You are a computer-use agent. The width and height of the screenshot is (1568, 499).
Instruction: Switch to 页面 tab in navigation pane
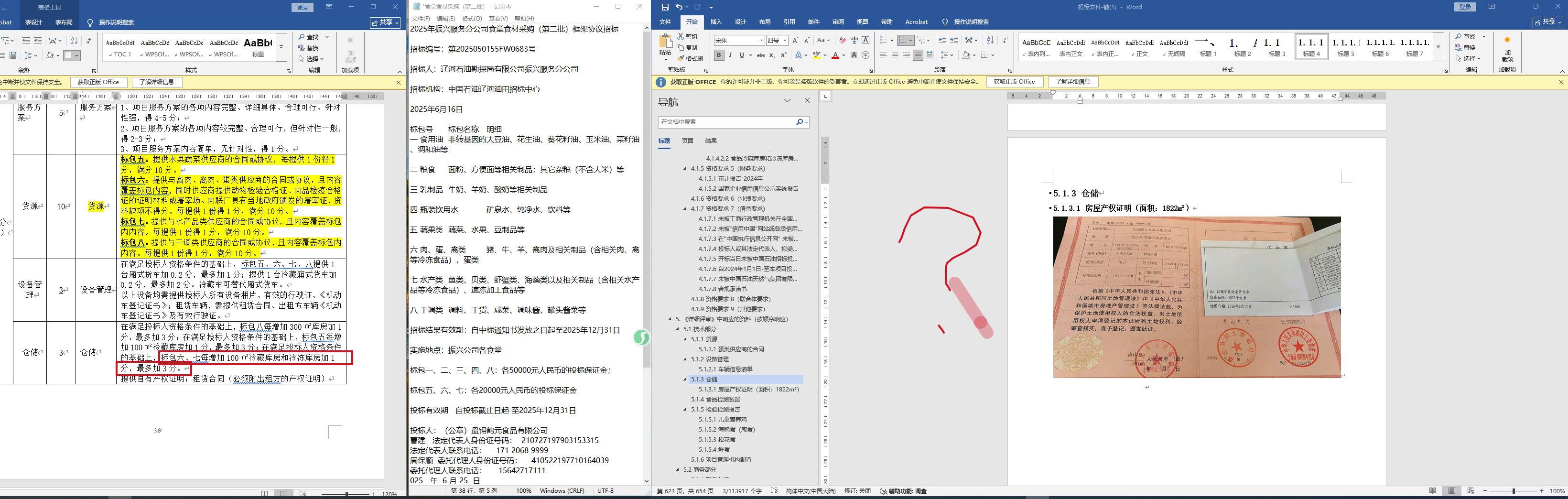(x=687, y=141)
